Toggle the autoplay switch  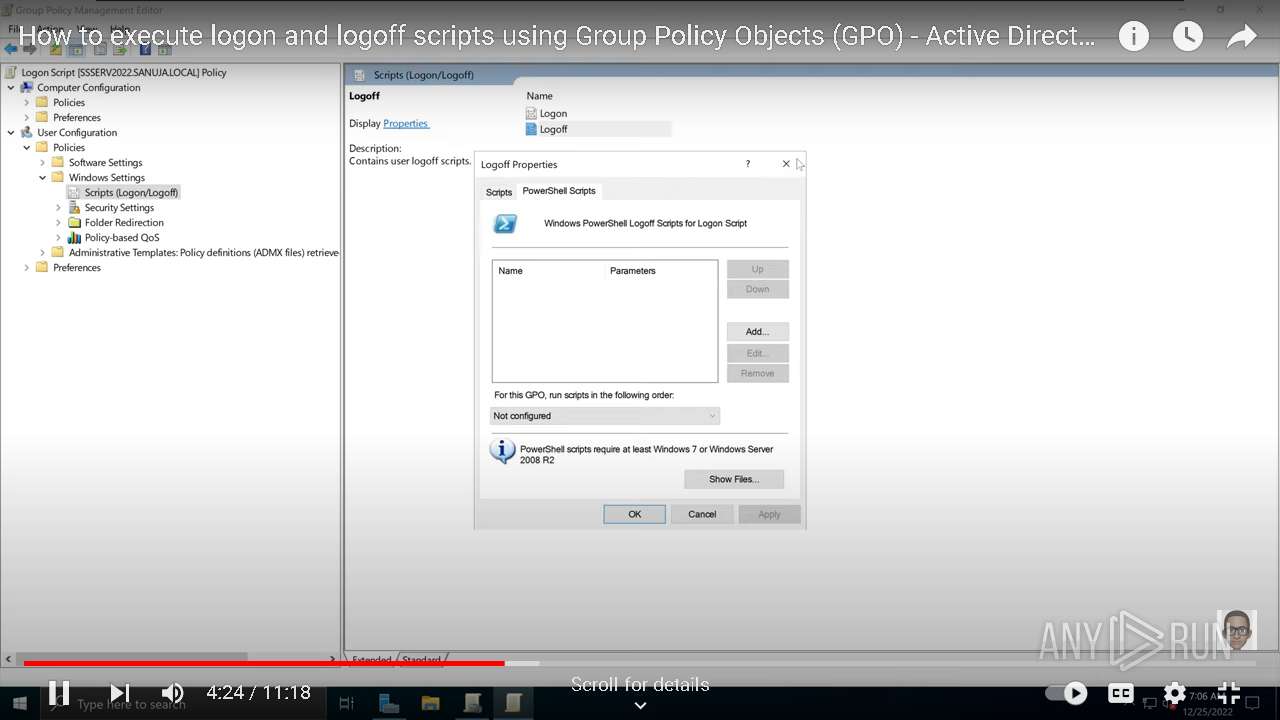1067,692
